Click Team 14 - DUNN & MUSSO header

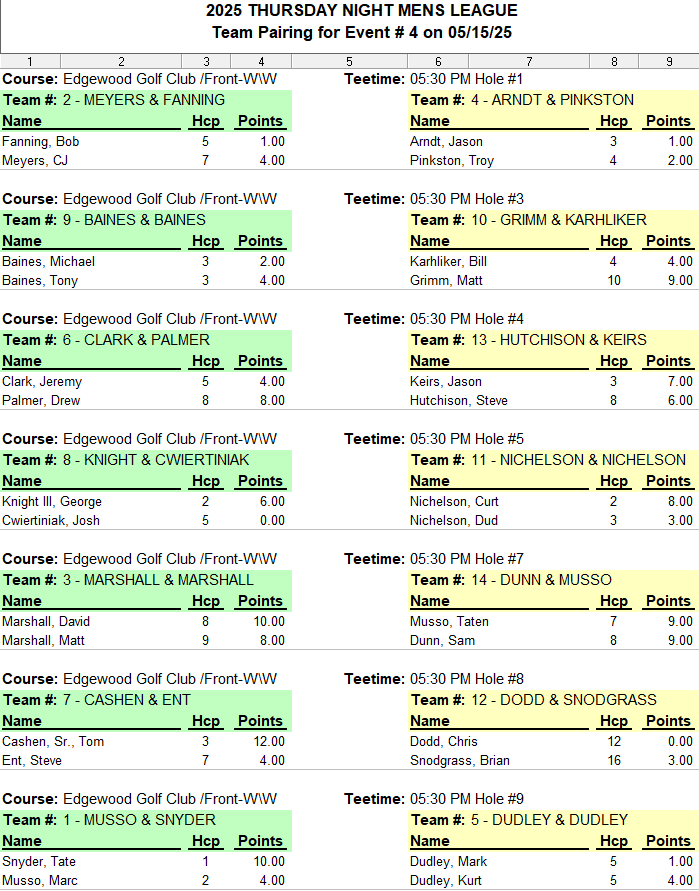pos(554,580)
